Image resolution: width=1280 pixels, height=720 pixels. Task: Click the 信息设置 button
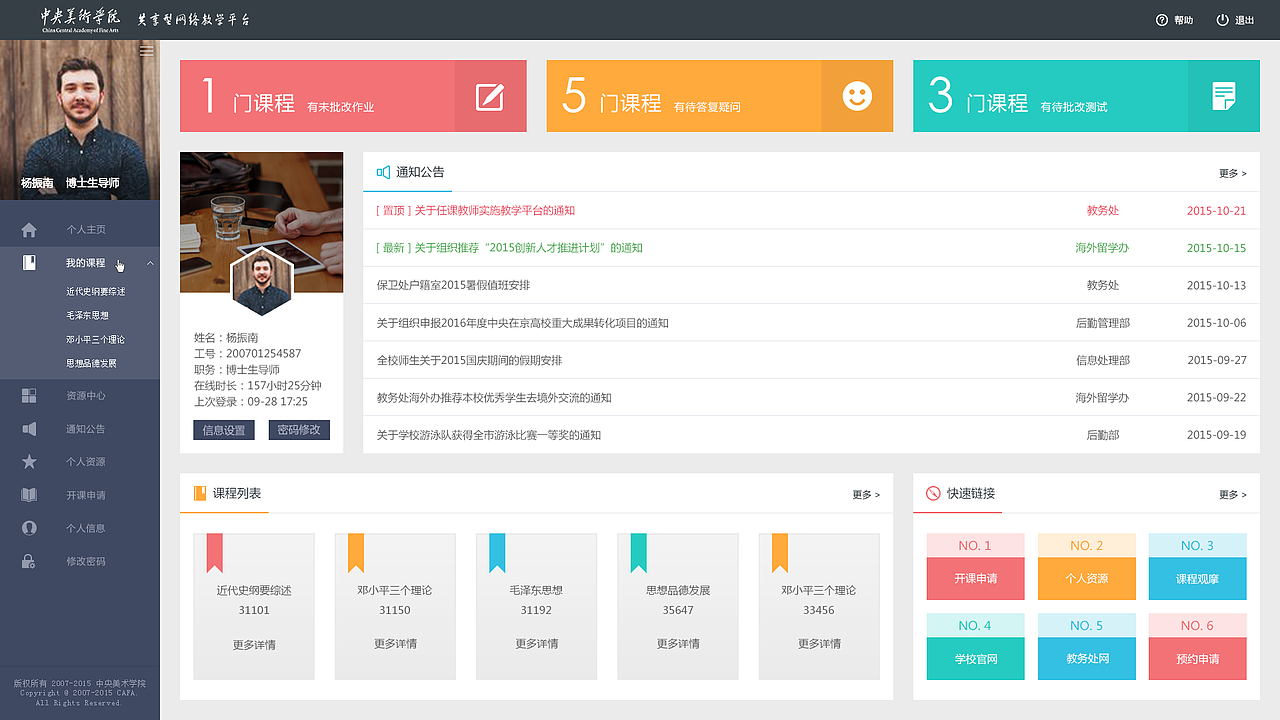(223, 430)
